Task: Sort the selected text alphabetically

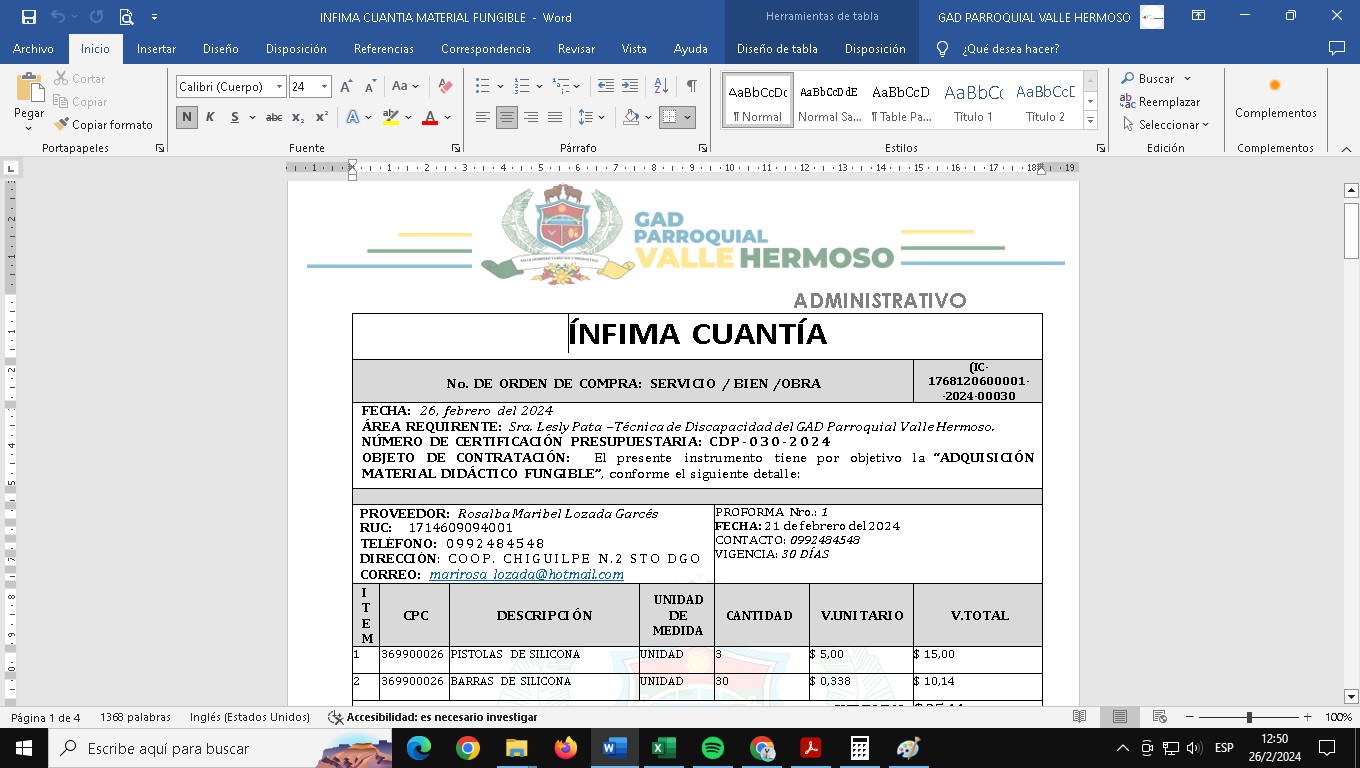Action: click(x=661, y=87)
